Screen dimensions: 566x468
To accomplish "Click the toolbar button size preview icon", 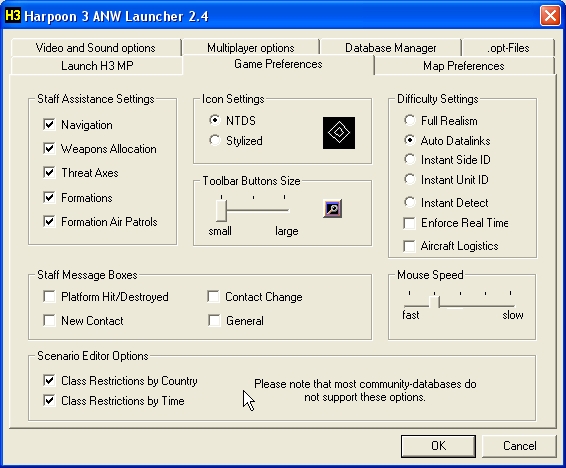I will (332, 209).
